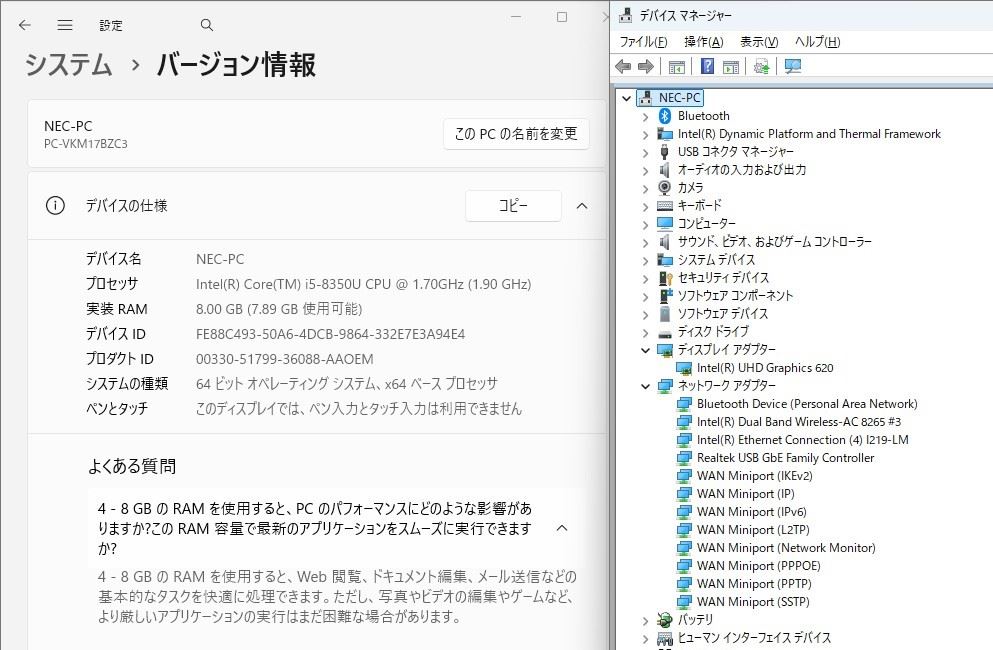Click the product ID 00330-51799-36088-AAOEM
The height and width of the screenshot is (650, 993).
[x=284, y=359]
